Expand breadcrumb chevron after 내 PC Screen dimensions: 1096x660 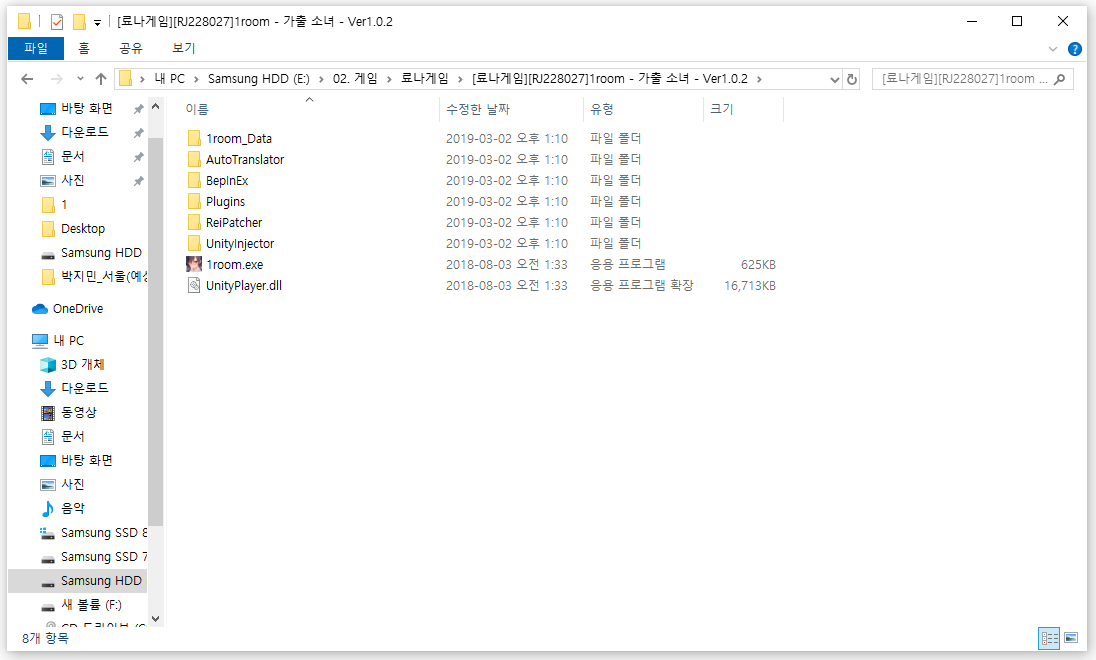pyautogui.click(x=196, y=79)
